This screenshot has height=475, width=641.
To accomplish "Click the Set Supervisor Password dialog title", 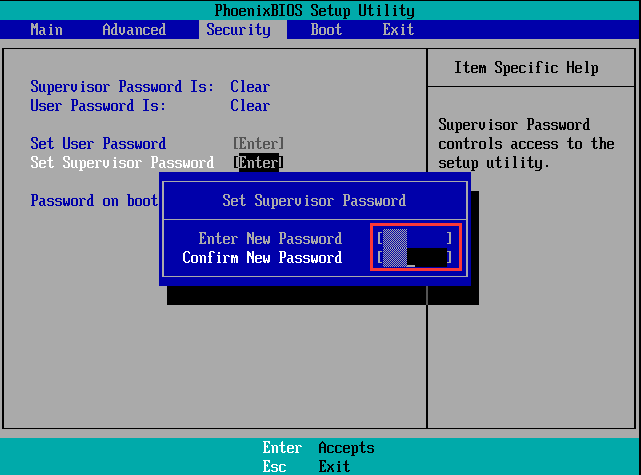I will [x=314, y=201].
